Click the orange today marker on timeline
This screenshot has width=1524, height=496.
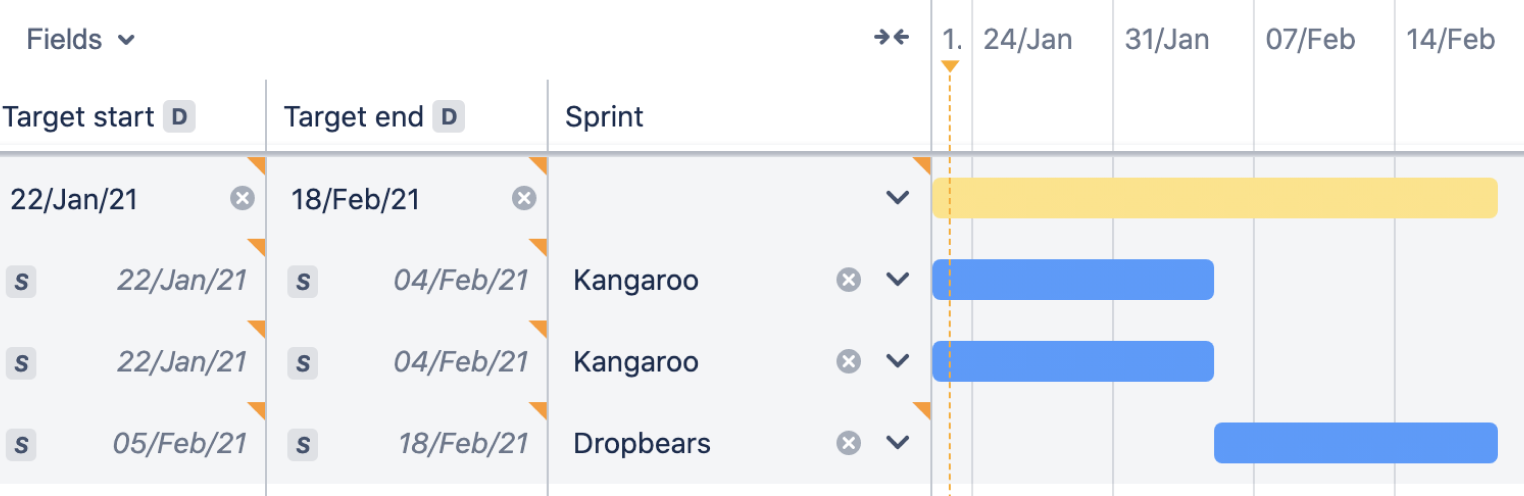click(950, 66)
